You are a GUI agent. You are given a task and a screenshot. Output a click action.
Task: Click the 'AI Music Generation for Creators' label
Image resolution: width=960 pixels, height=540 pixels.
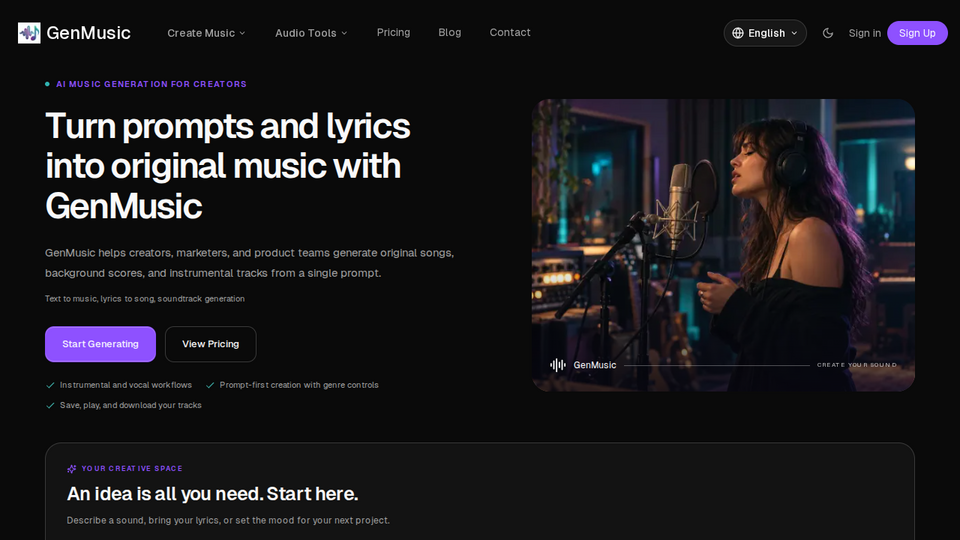pos(151,84)
